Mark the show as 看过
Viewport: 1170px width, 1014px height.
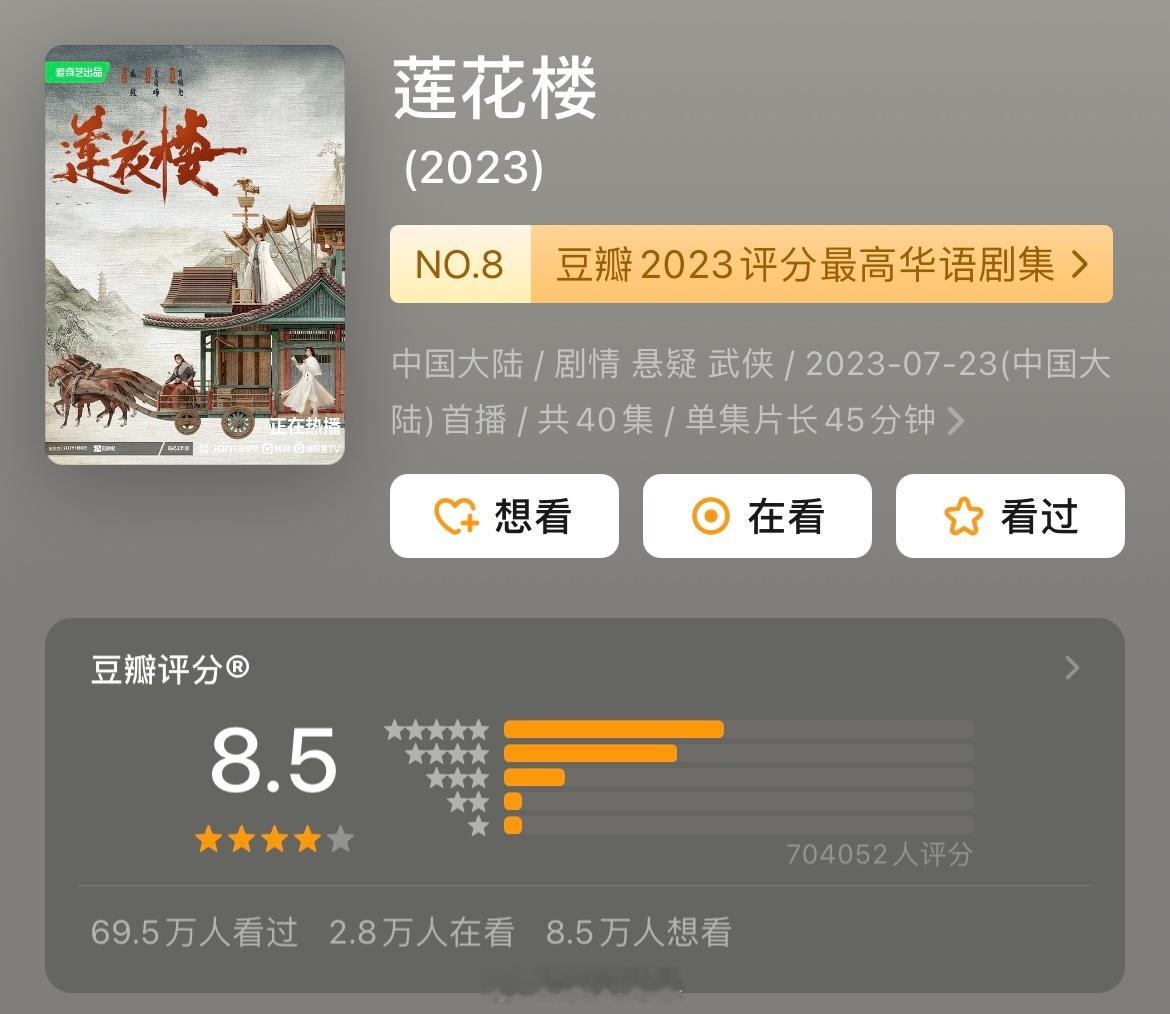click(x=1010, y=516)
